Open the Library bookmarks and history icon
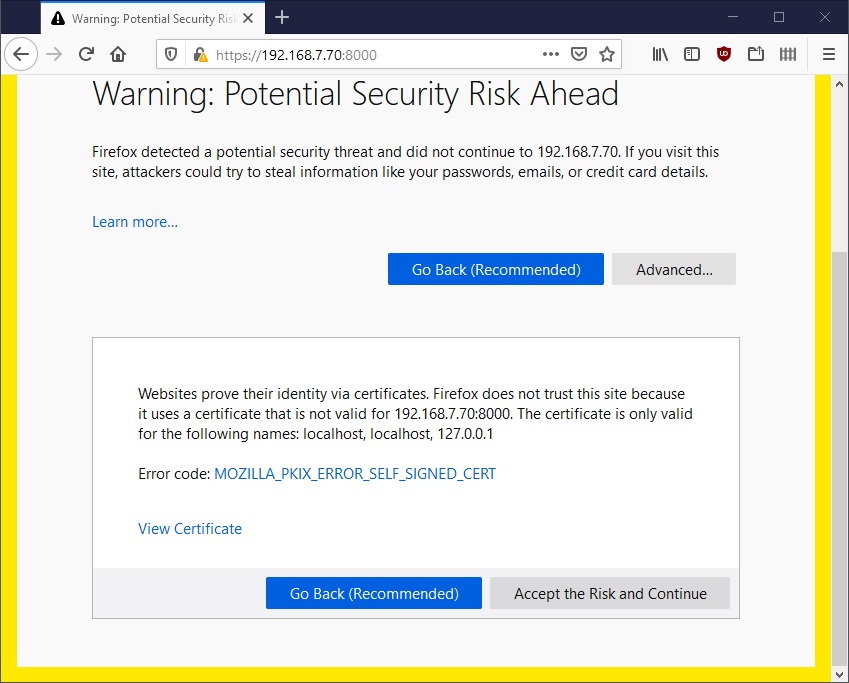This screenshot has height=683, width=849. [x=660, y=54]
